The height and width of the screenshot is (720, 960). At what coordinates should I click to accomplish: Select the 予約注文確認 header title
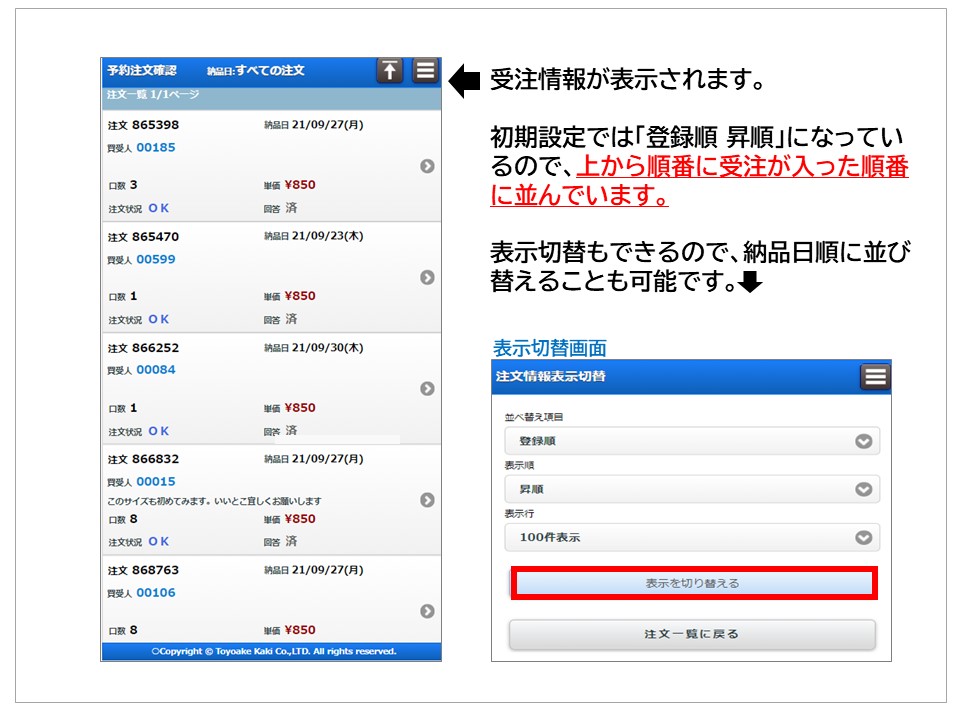click(x=142, y=71)
